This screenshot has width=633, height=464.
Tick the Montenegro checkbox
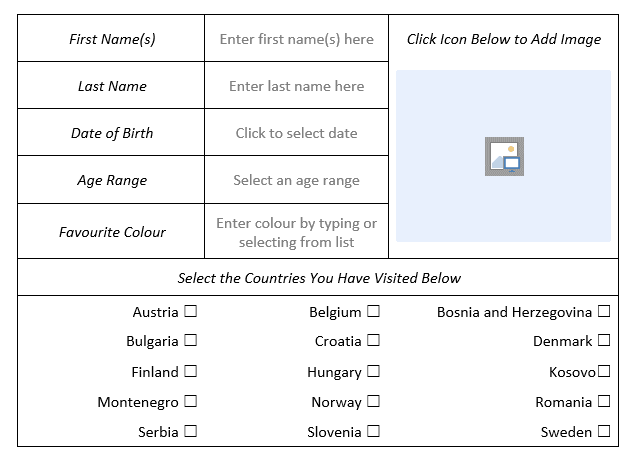[190, 402]
